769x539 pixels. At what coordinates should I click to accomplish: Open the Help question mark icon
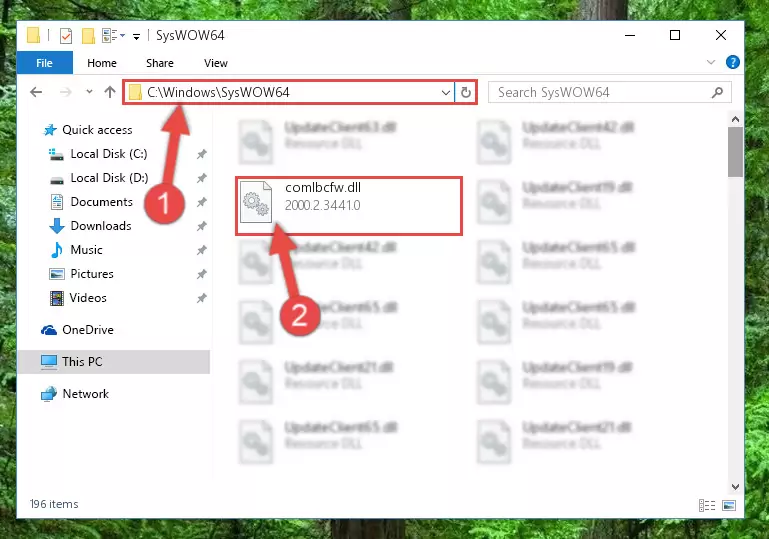(733, 62)
